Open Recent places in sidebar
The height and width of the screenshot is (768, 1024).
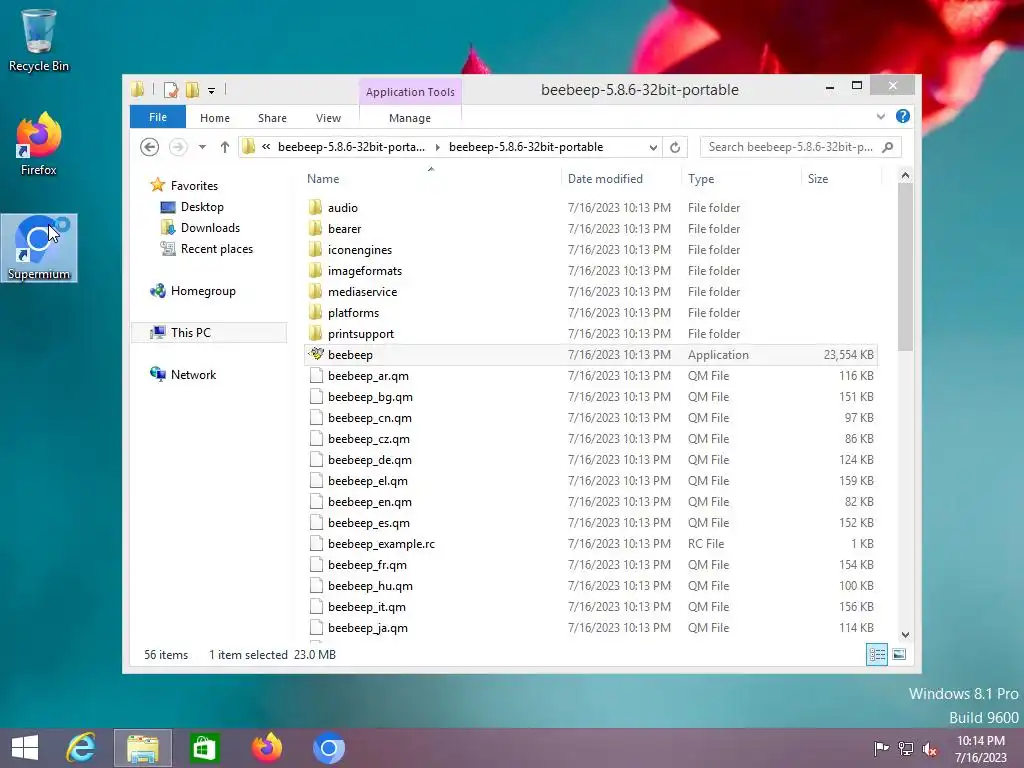[216, 248]
